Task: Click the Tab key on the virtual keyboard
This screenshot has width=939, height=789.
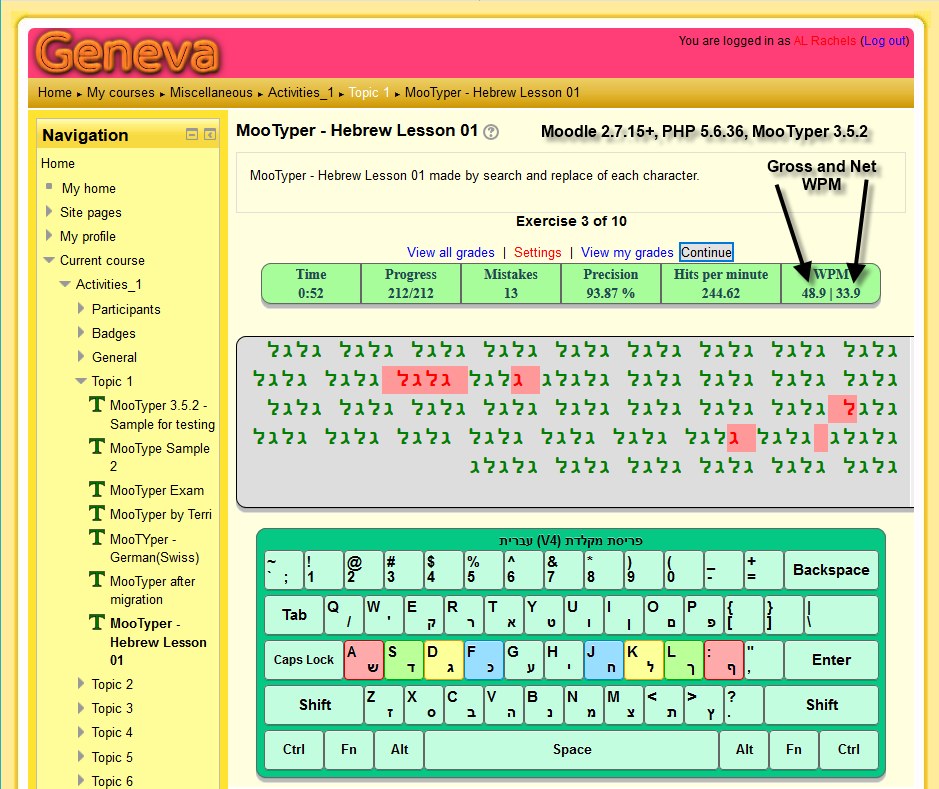Action: coord(293,615)
